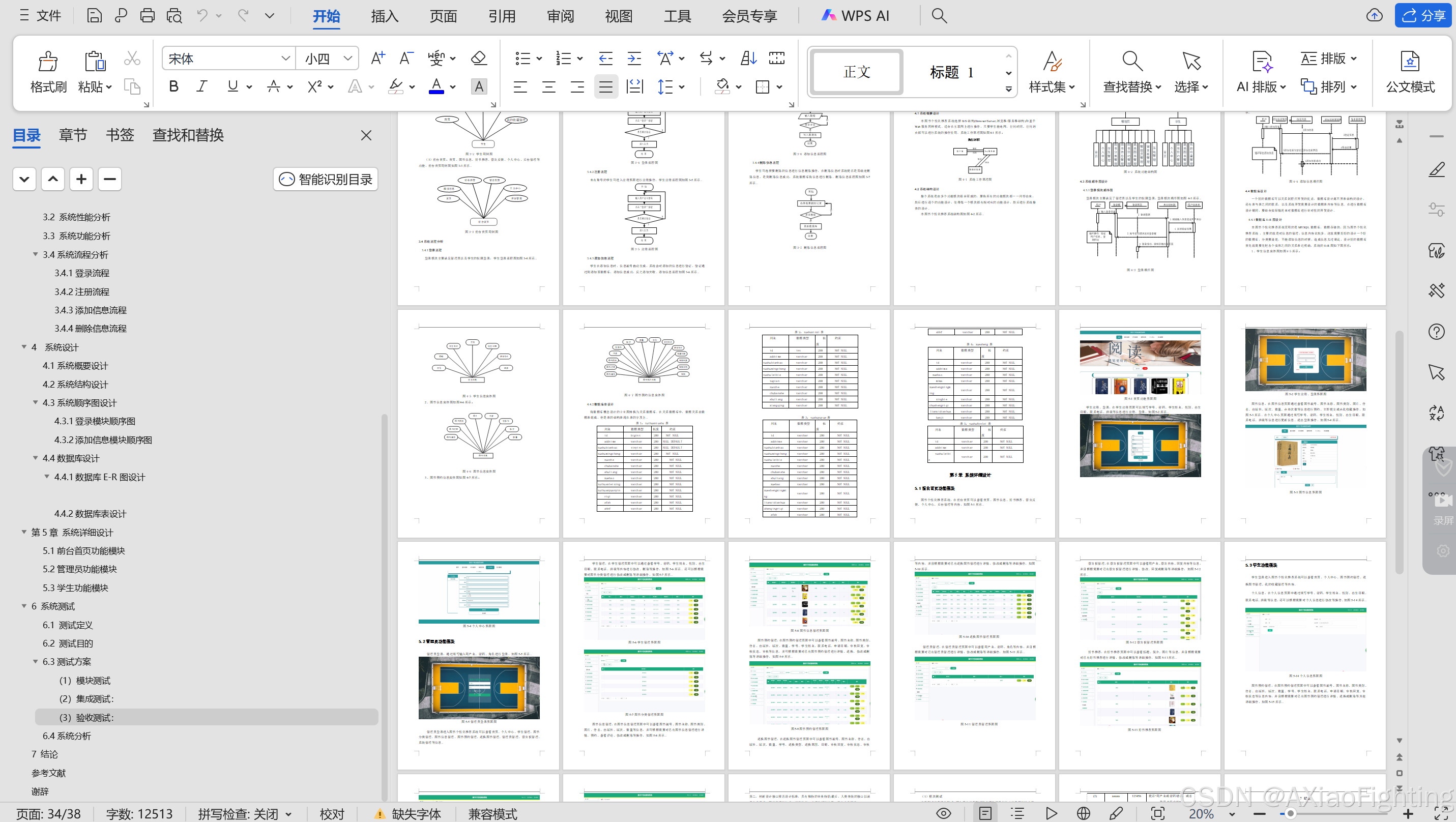Click the 校对 (Proofread) status button
This screenshot has width=1456, height=822.
point(332,814)
